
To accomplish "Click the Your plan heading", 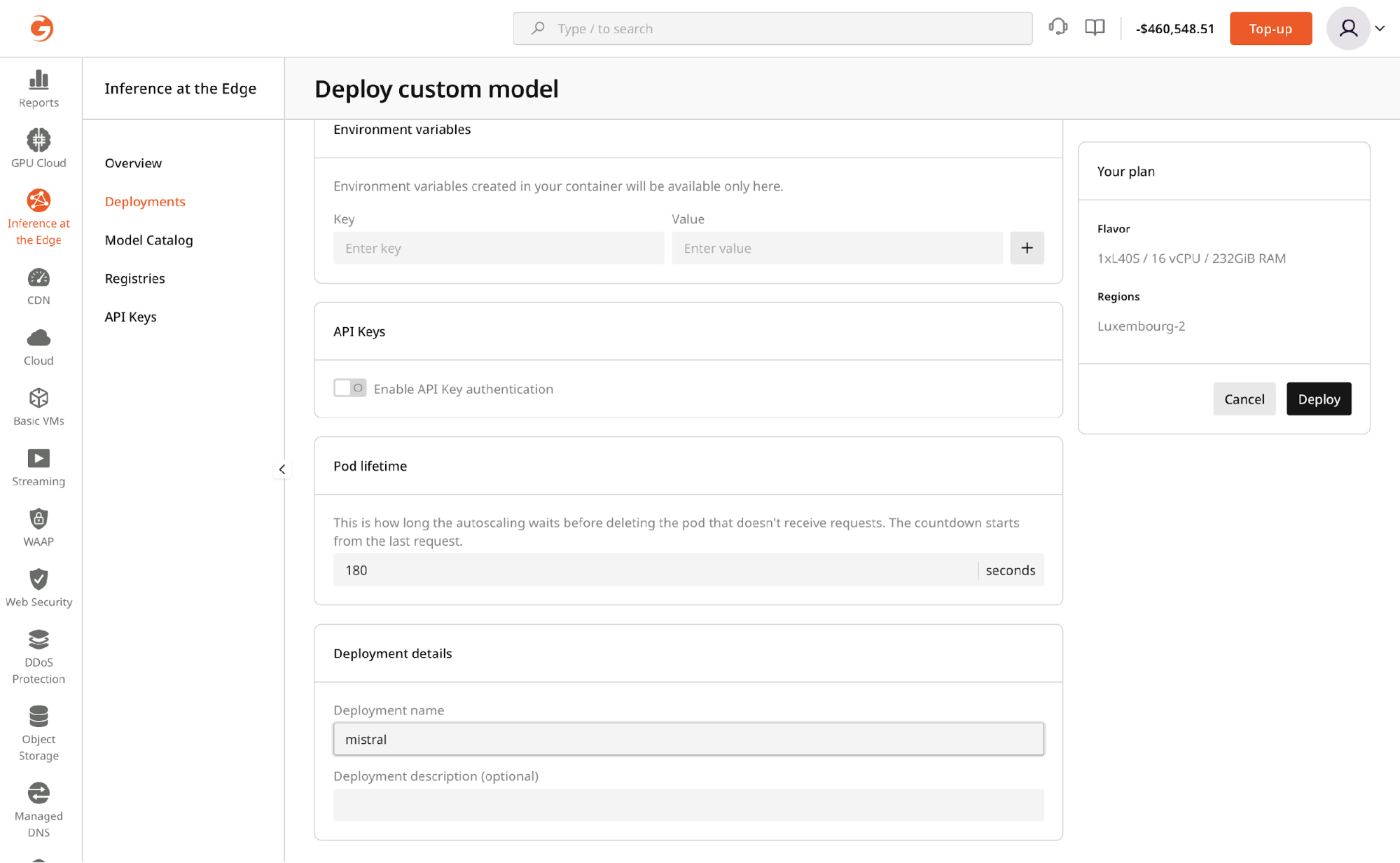I will [x=1125, y=172].
